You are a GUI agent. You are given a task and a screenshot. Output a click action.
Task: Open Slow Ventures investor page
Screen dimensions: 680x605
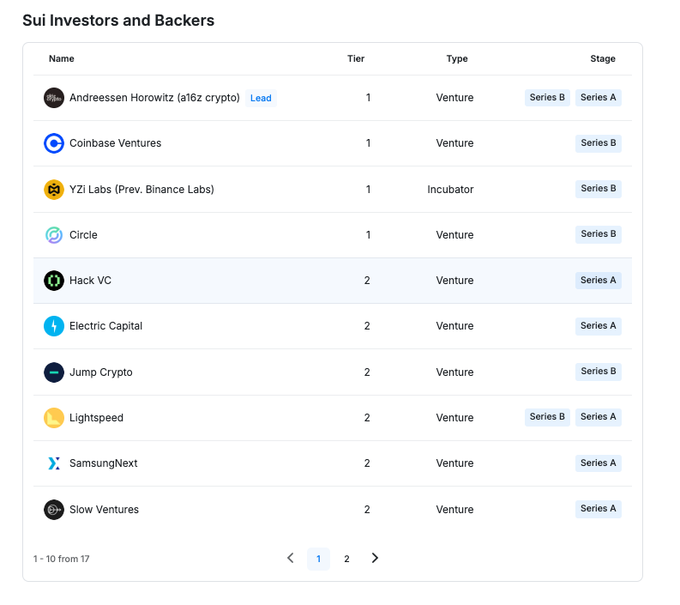104,510
